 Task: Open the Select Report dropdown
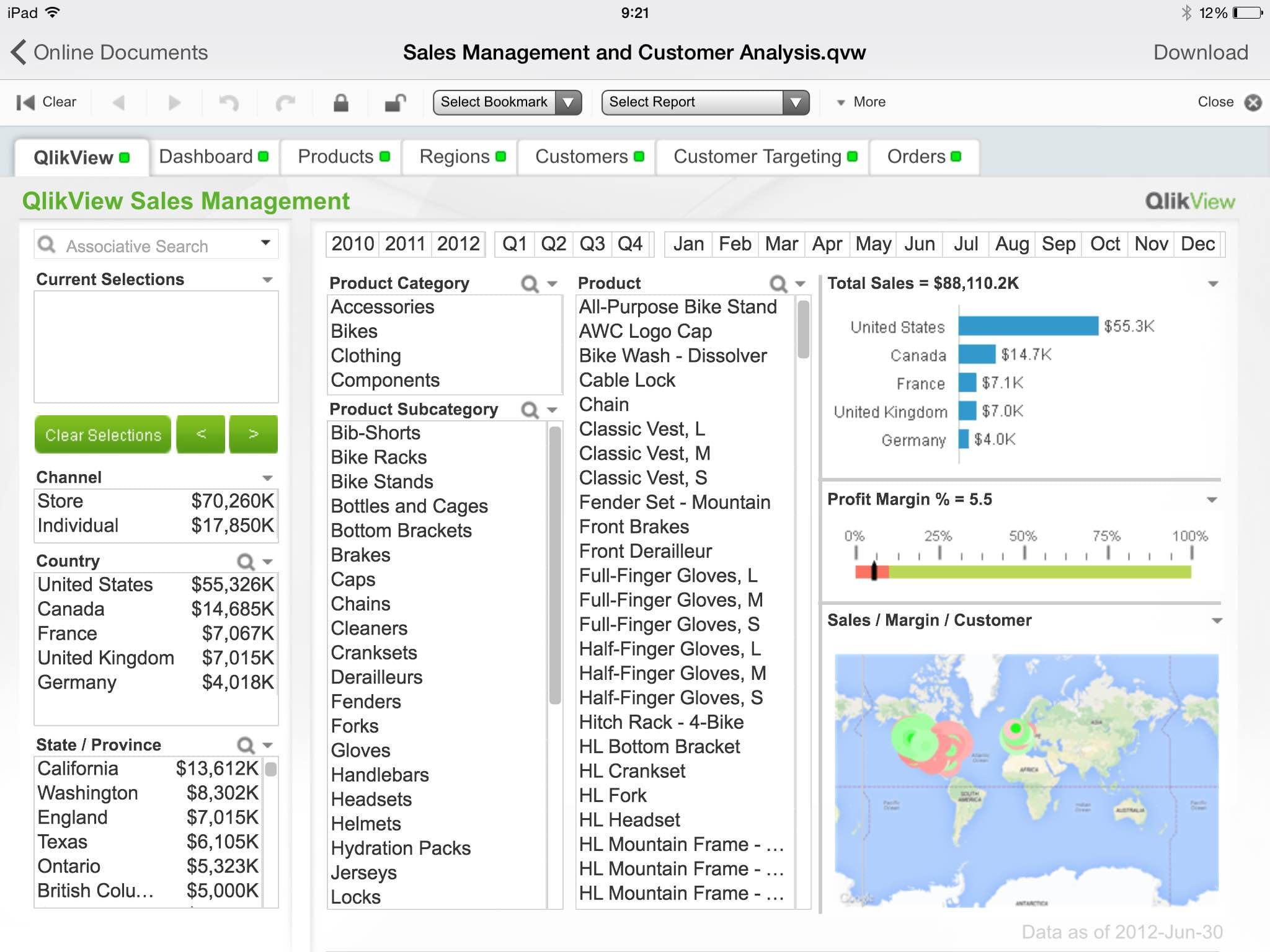coord(705,102)
